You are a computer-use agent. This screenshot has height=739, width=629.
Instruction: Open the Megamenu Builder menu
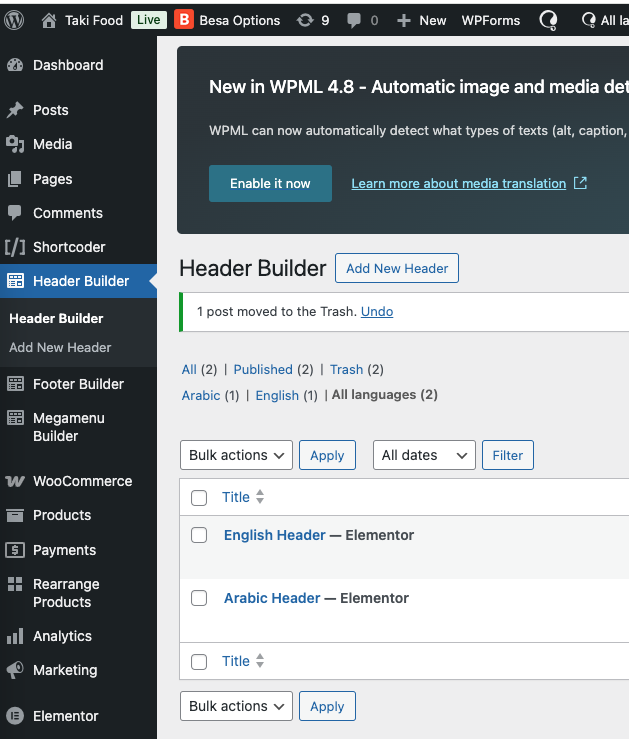(69, 427)
